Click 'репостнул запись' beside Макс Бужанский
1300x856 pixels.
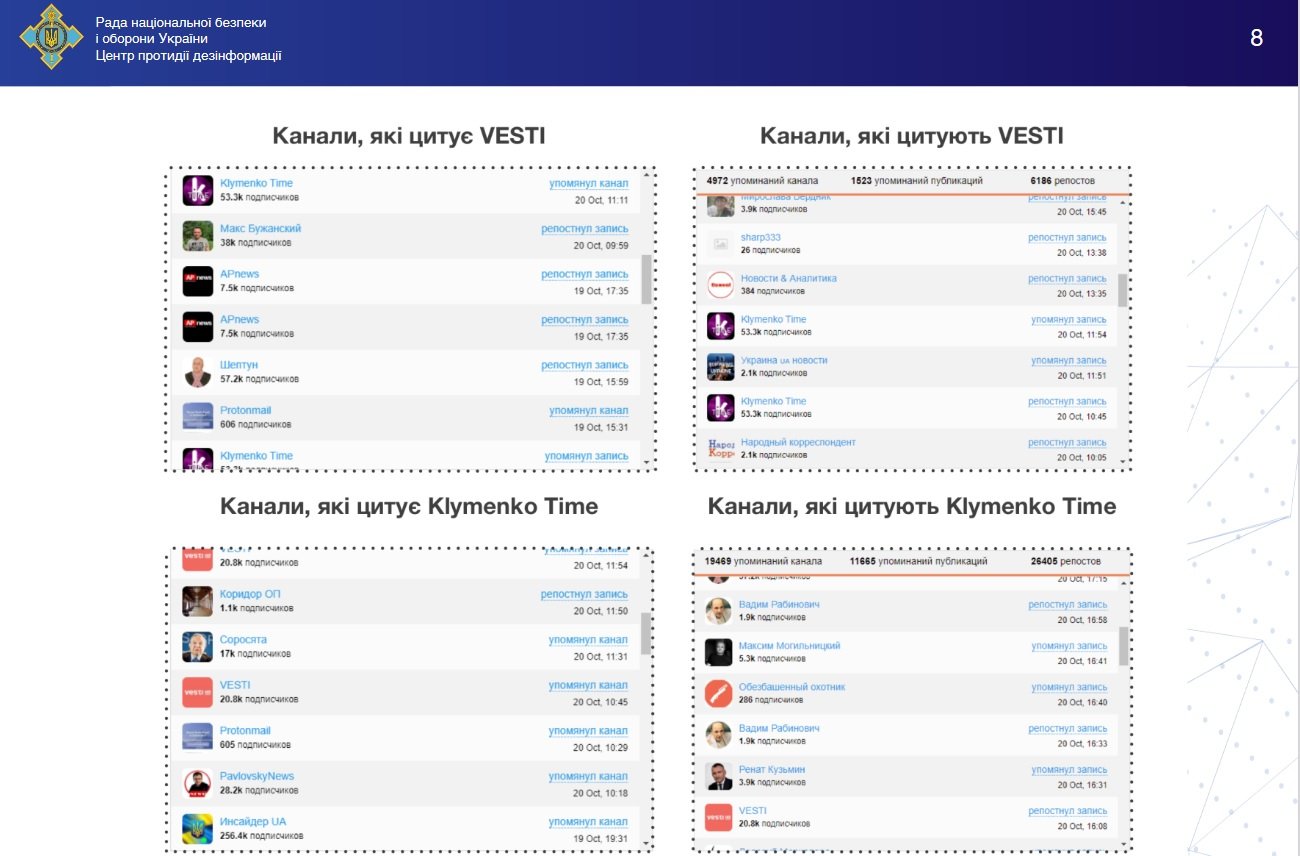click(585, 229)
